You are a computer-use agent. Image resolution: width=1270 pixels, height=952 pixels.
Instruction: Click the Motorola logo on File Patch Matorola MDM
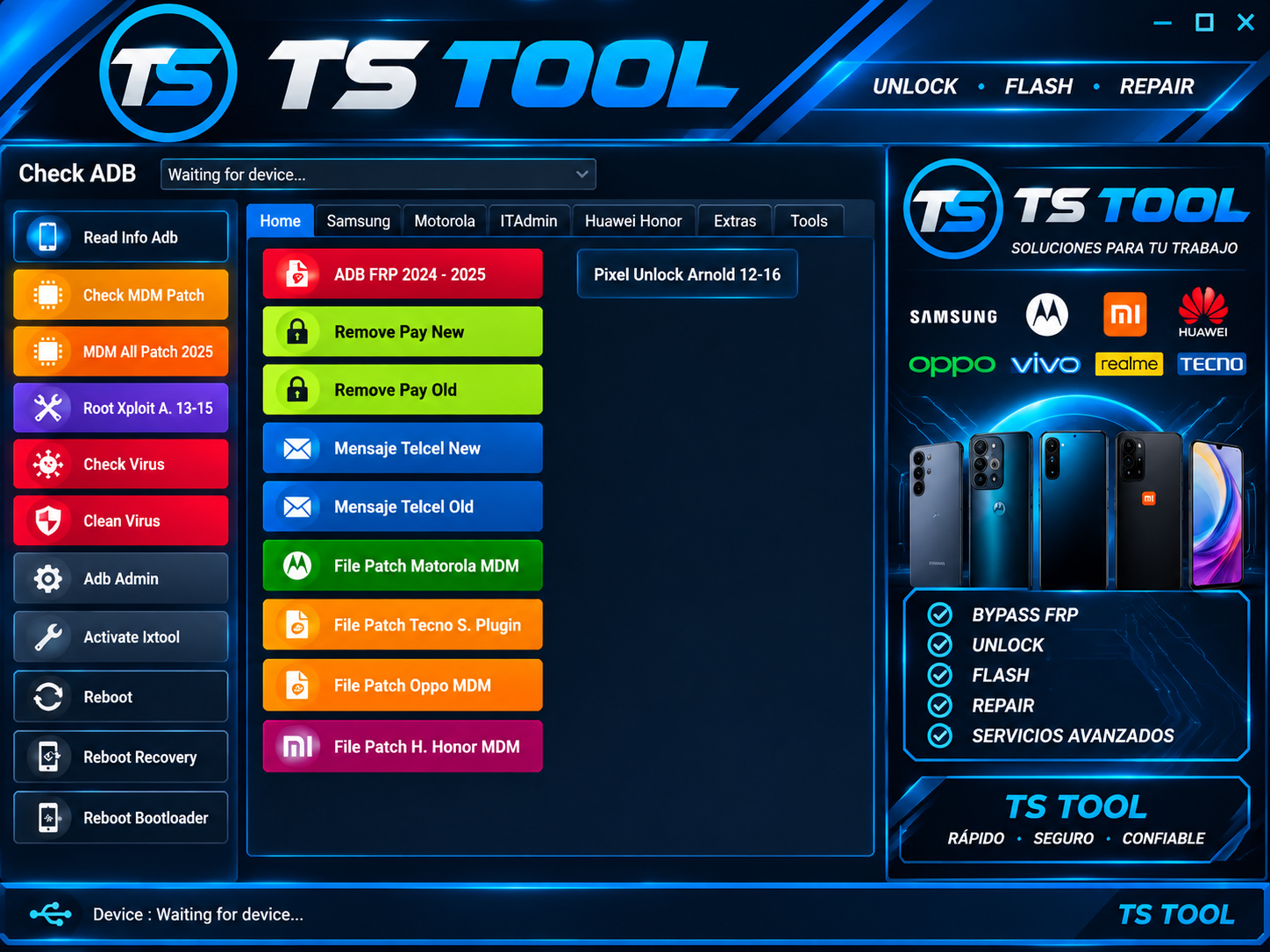pyautogui.click(x=297, y=566)
